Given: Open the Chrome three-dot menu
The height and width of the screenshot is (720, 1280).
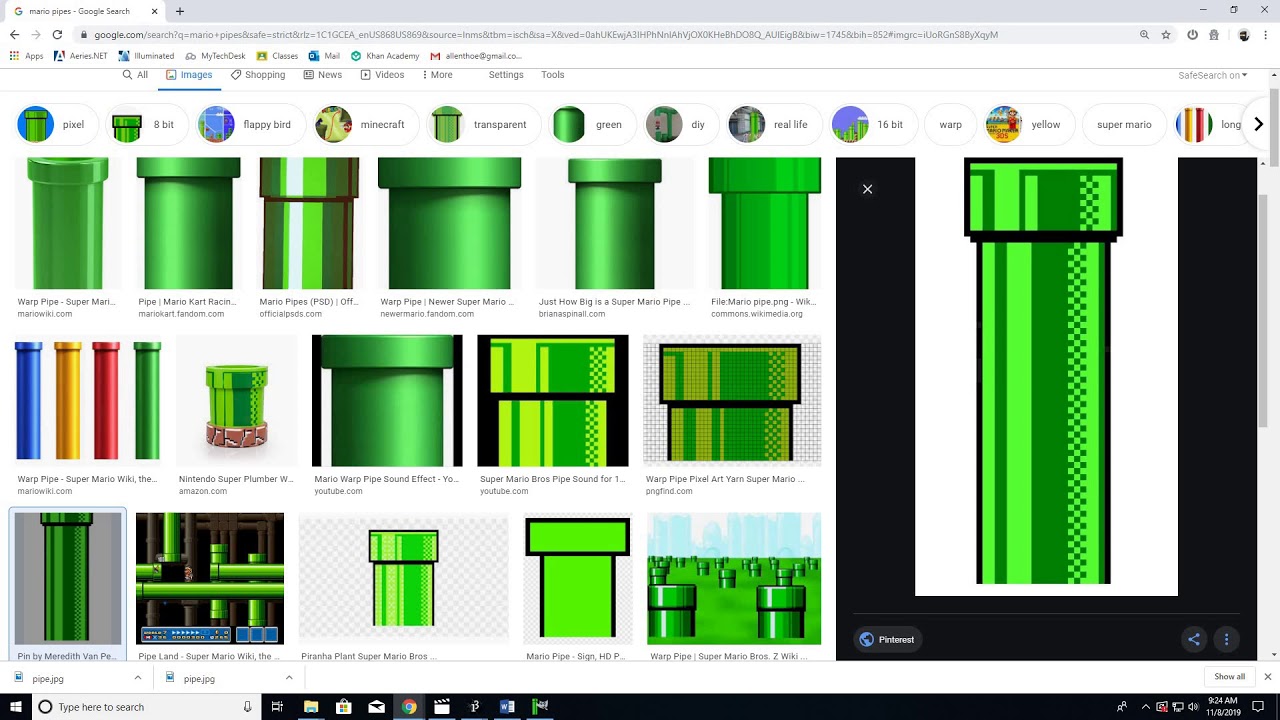Looking at the screenshot, I should 1266,34.
